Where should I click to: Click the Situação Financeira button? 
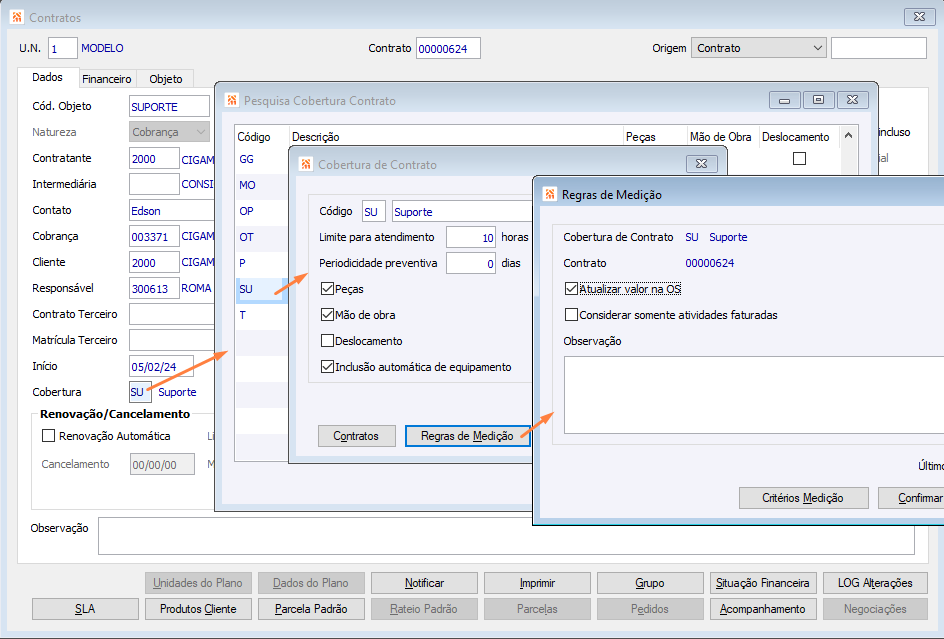763,583
